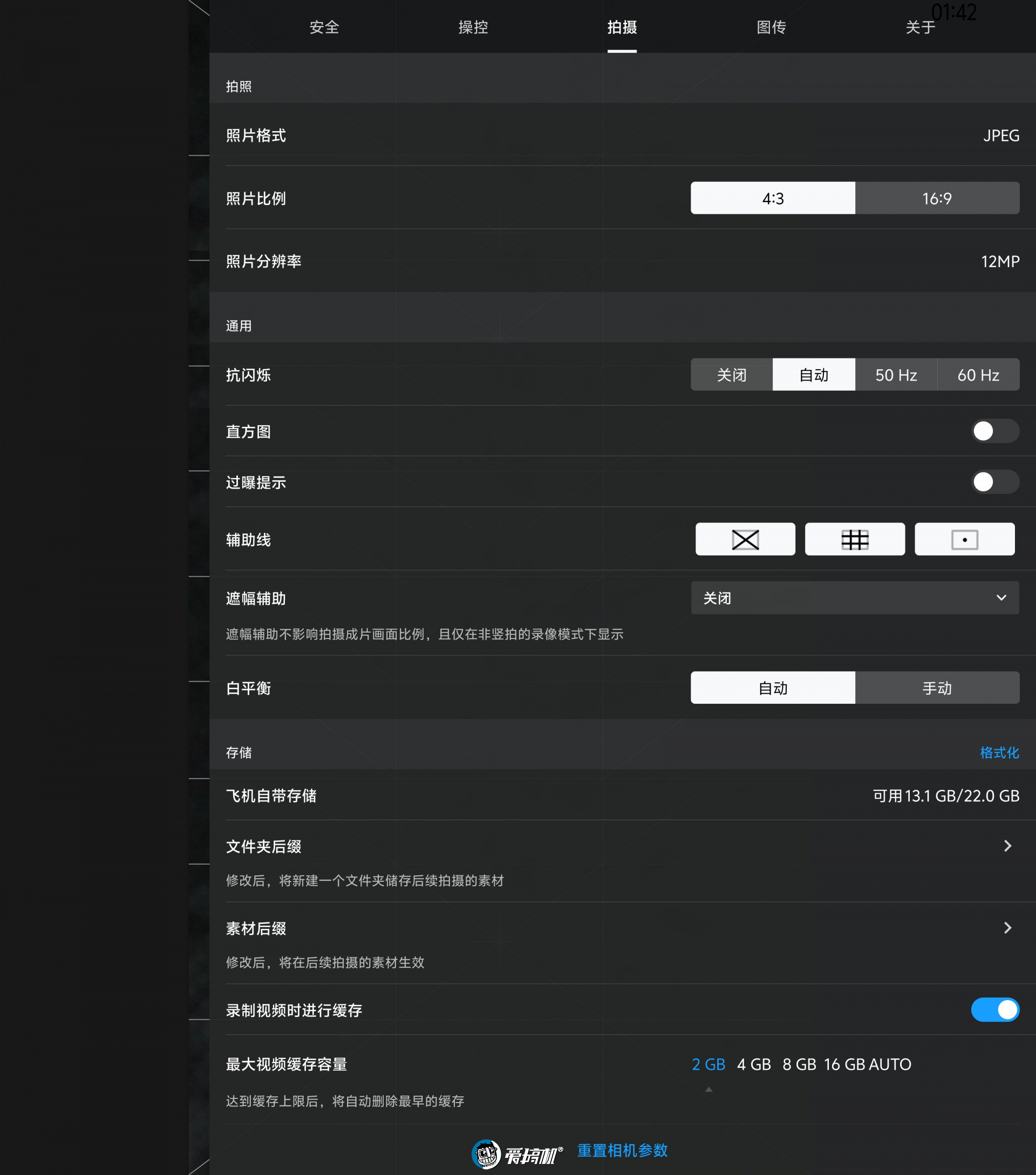Set white balance to 手动

coord(937,688)
